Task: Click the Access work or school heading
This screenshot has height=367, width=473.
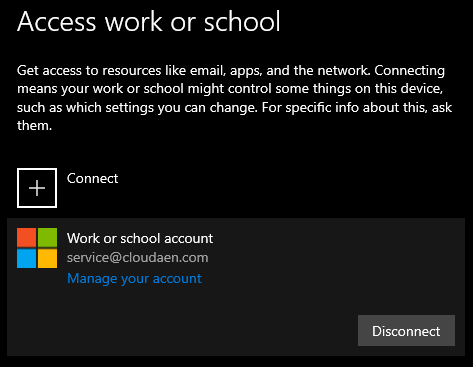Action: tap(149, 22)
